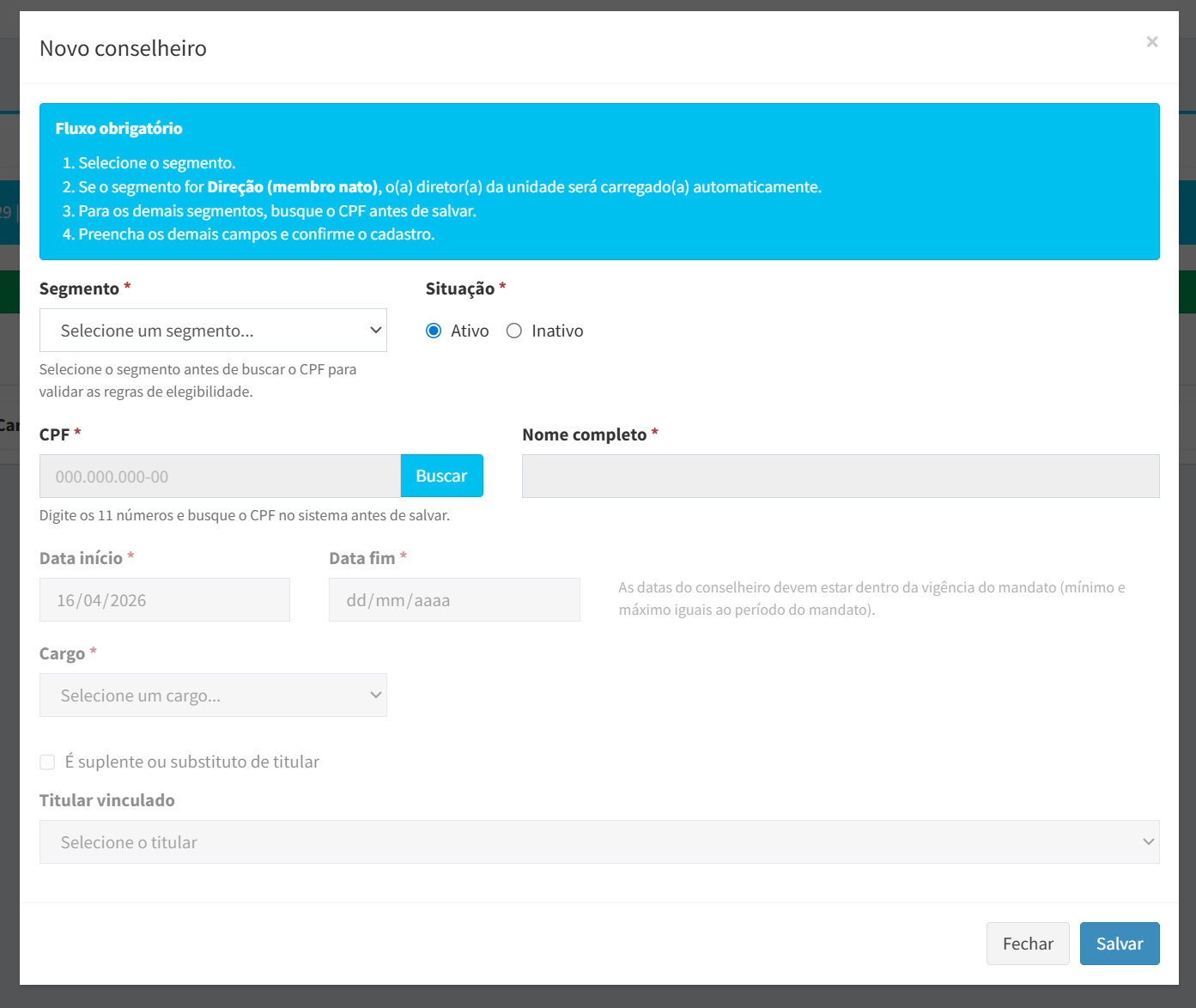Select the Ativo radio button
The width and height of the screenshot is (1196, 1008).
[x=434, y=331]
